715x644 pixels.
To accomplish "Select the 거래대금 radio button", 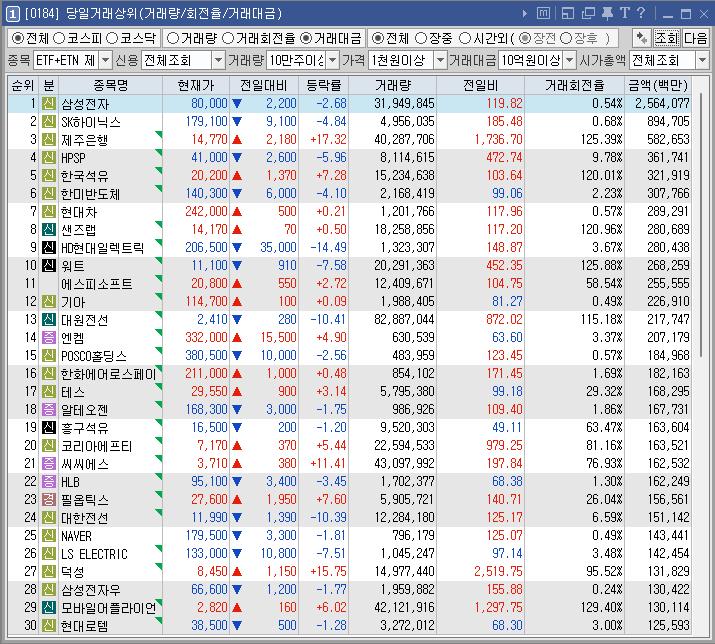I will click(306, 38).
